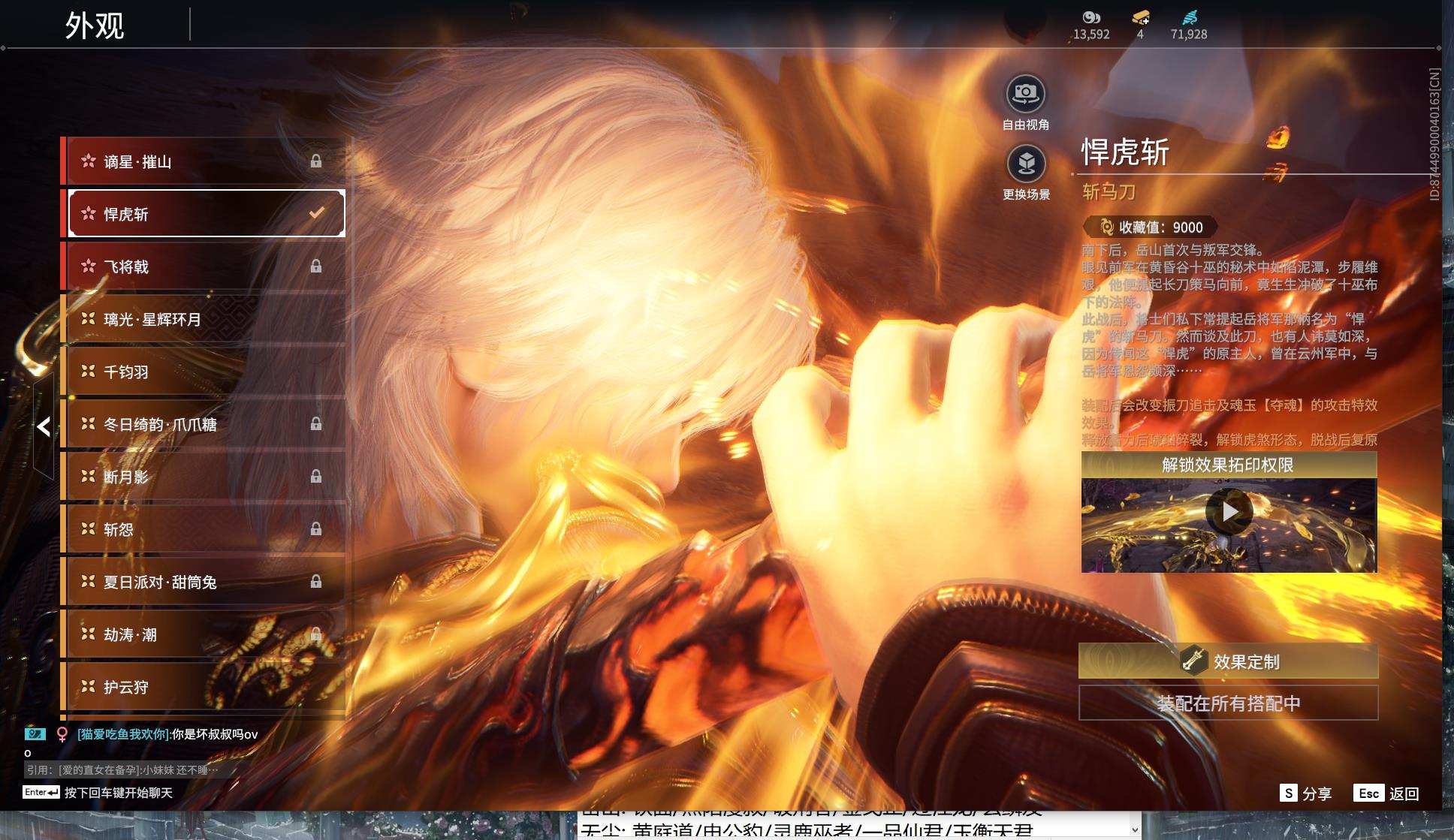This screenshot has height=840, width=1454.
Task: Click the silver coin currency icon
Action: click(x=1091, y=17)
